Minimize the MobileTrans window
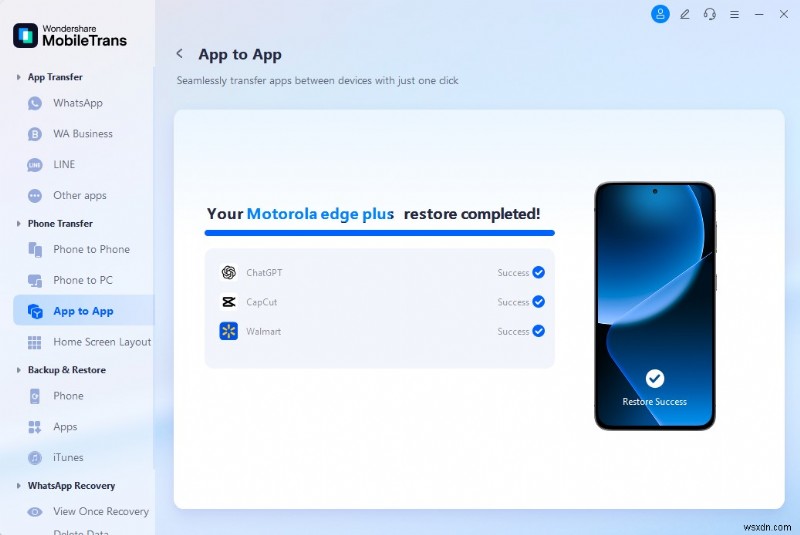 [759, 15]
